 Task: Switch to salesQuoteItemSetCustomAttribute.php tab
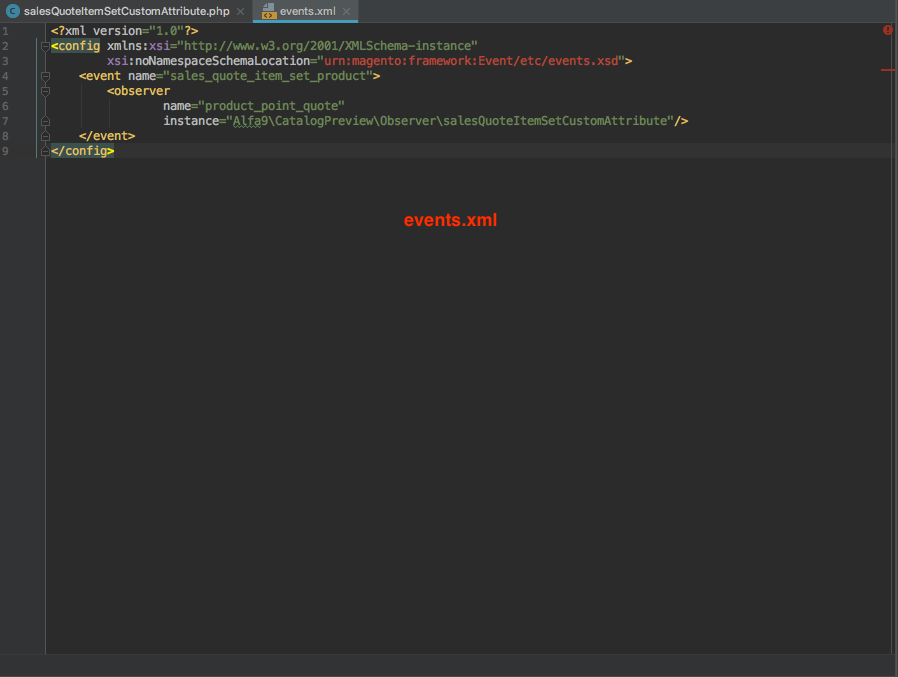[x=126, y=11]
